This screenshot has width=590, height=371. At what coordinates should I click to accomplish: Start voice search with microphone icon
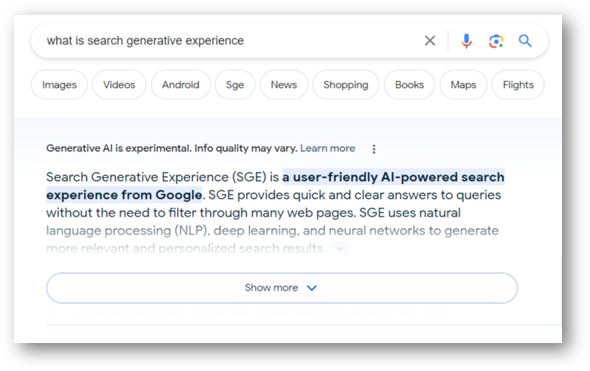pyautogui.click(x=466, y=41)
